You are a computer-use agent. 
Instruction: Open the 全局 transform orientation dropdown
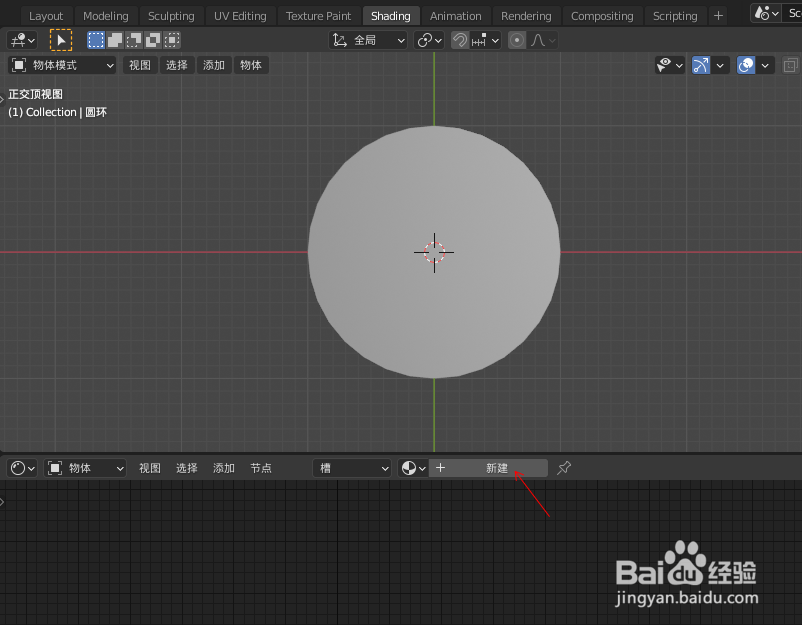pos(368,40)
